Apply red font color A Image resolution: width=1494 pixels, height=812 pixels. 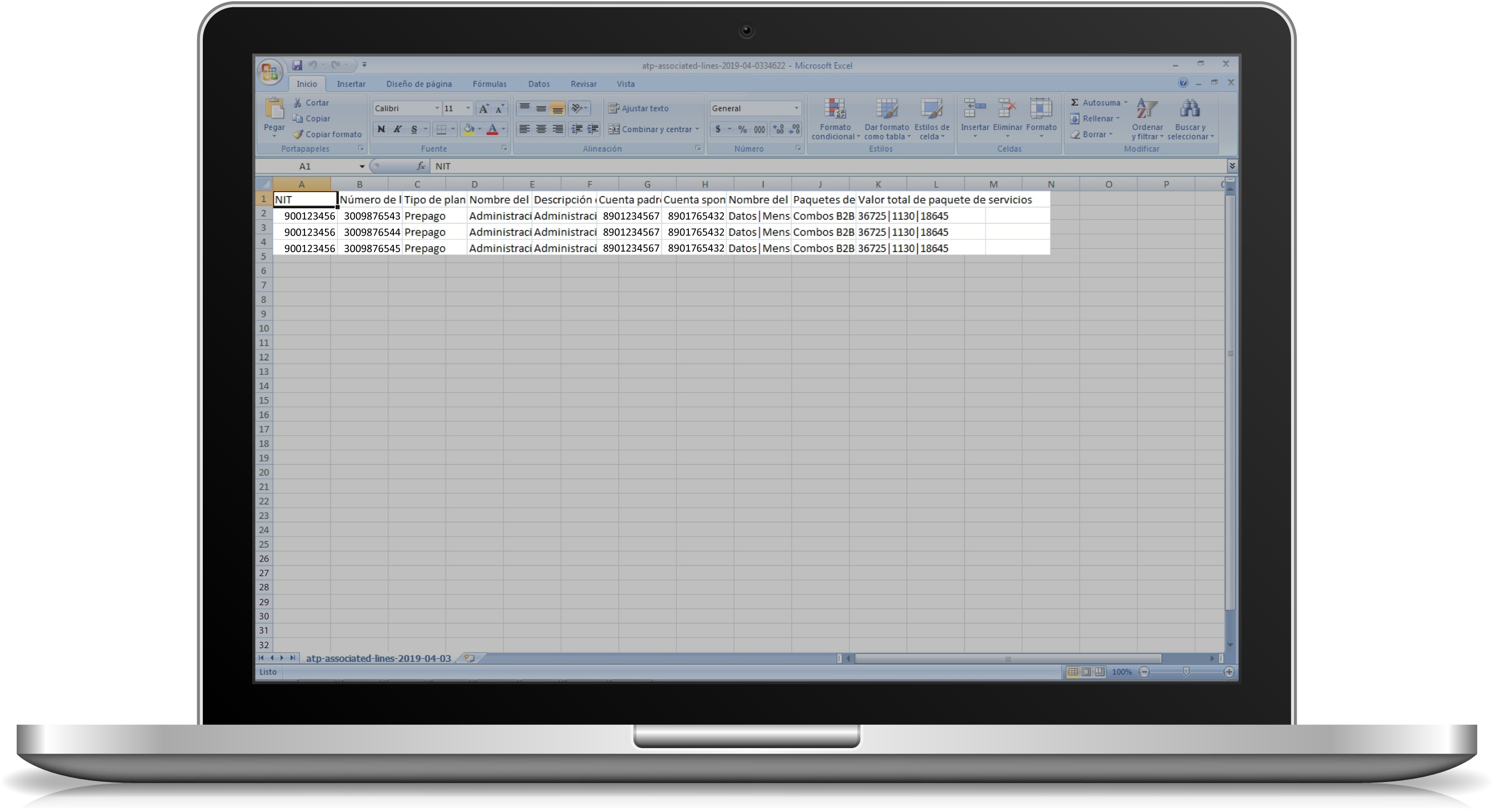pyautogui.click(x=492, y=129)
